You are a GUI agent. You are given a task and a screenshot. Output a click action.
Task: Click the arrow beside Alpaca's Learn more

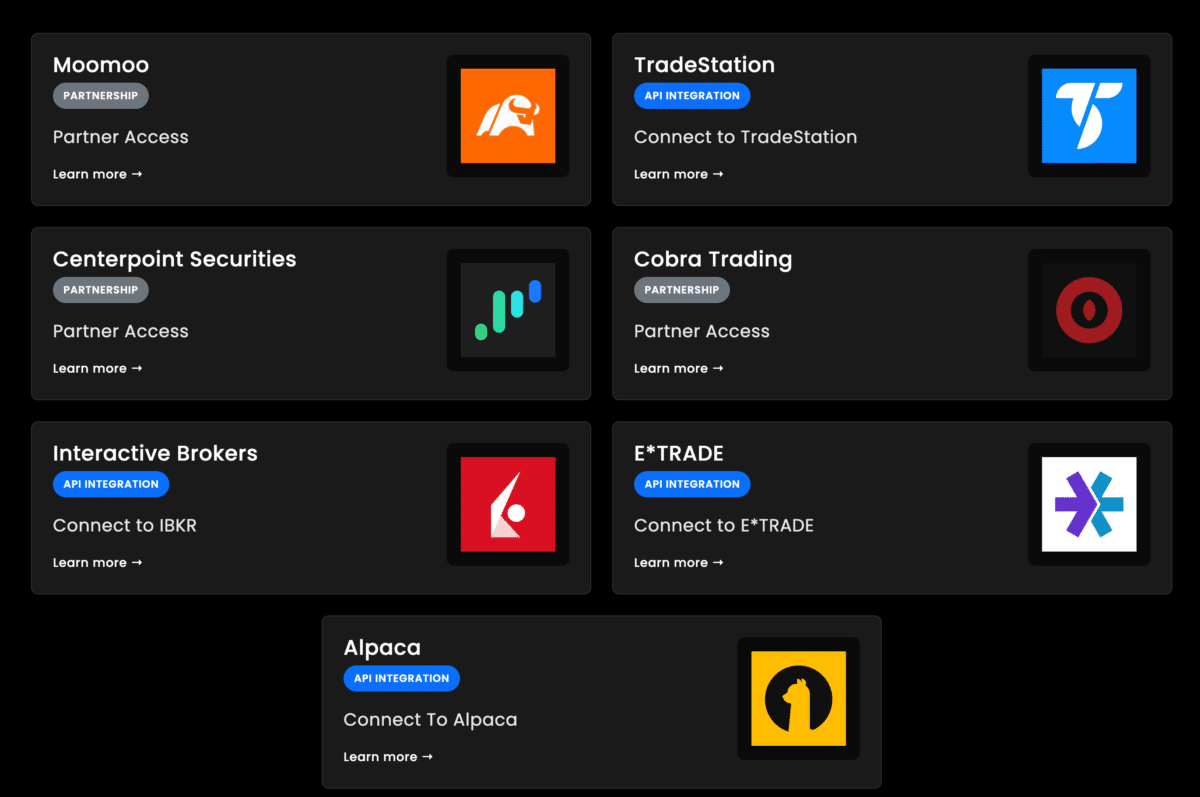click(x=428, y=756)
